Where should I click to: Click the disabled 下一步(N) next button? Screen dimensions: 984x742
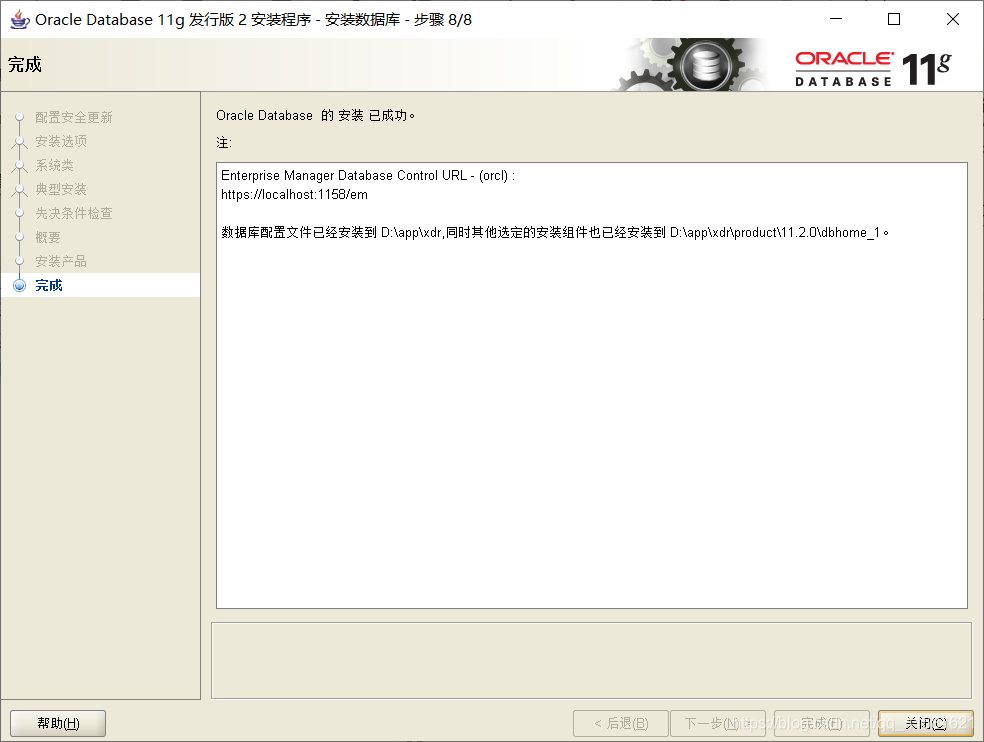point(718,723)
